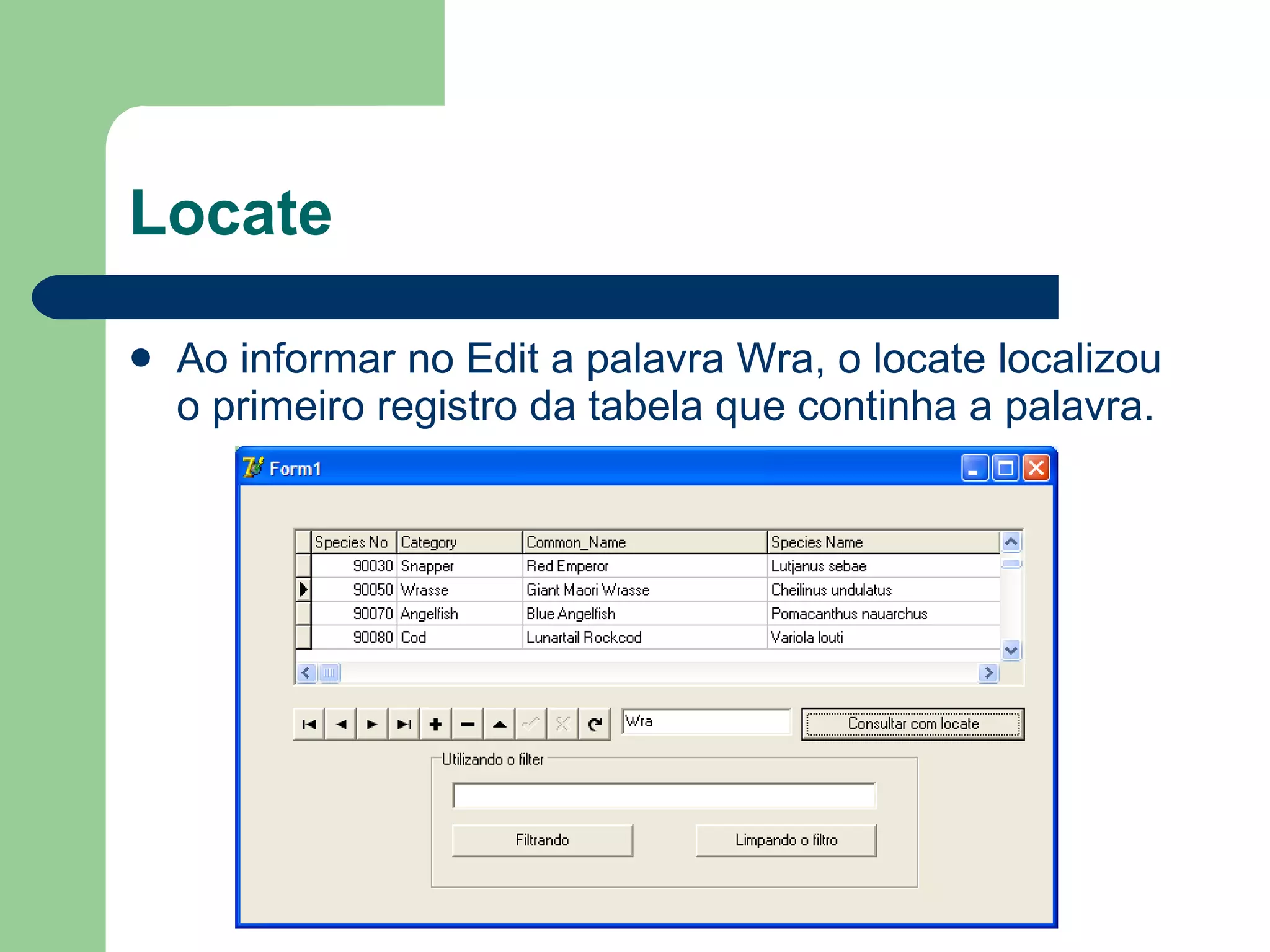Image resolution: width=1270 pixels, height=952 pixels.
Task: Select the Cod category cell
Action: pos(460,637)
